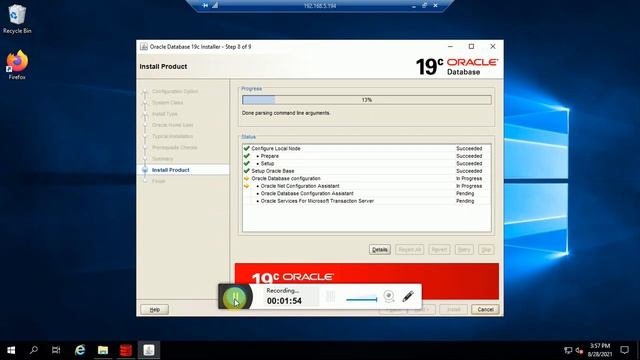Grab the recorder toolbar drag handle
Screen dimensions: 640x360
click(x=330, y=297)
